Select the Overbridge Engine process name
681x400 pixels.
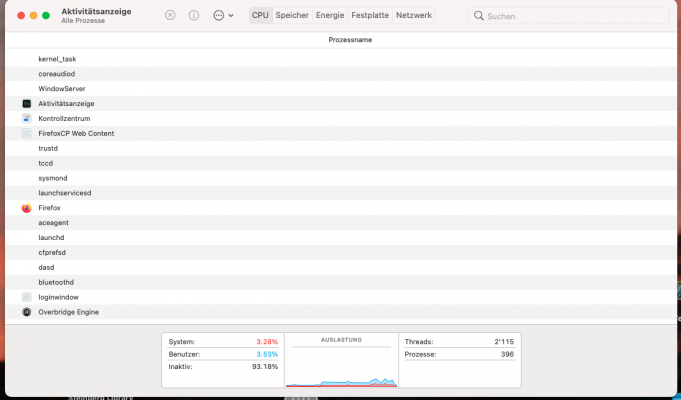69,312
